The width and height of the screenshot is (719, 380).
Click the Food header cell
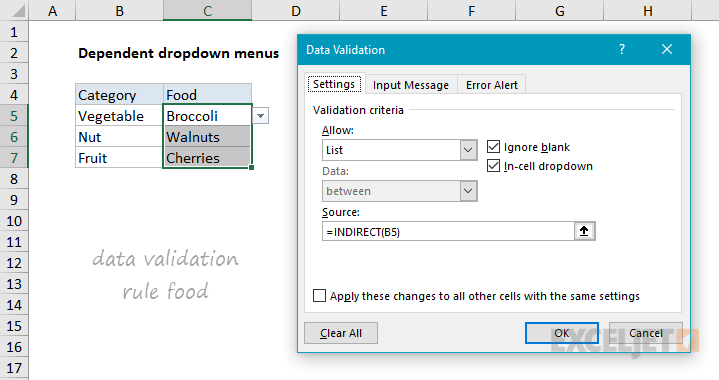click(x=207, y=95)
